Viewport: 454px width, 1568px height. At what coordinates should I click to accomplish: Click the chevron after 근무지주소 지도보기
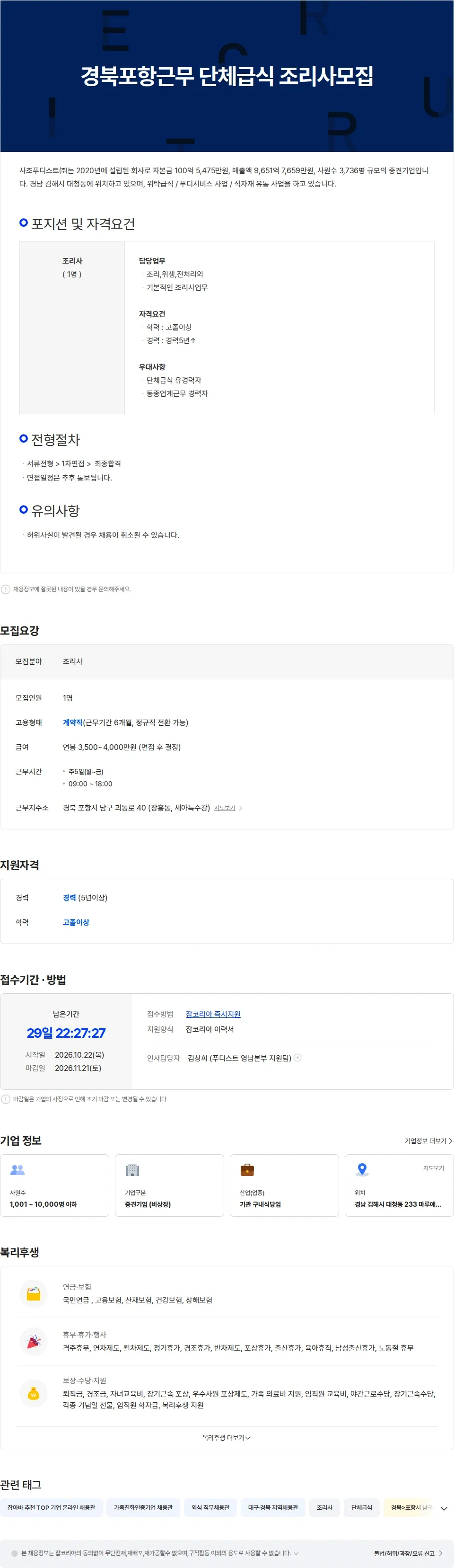coord(241,808)
